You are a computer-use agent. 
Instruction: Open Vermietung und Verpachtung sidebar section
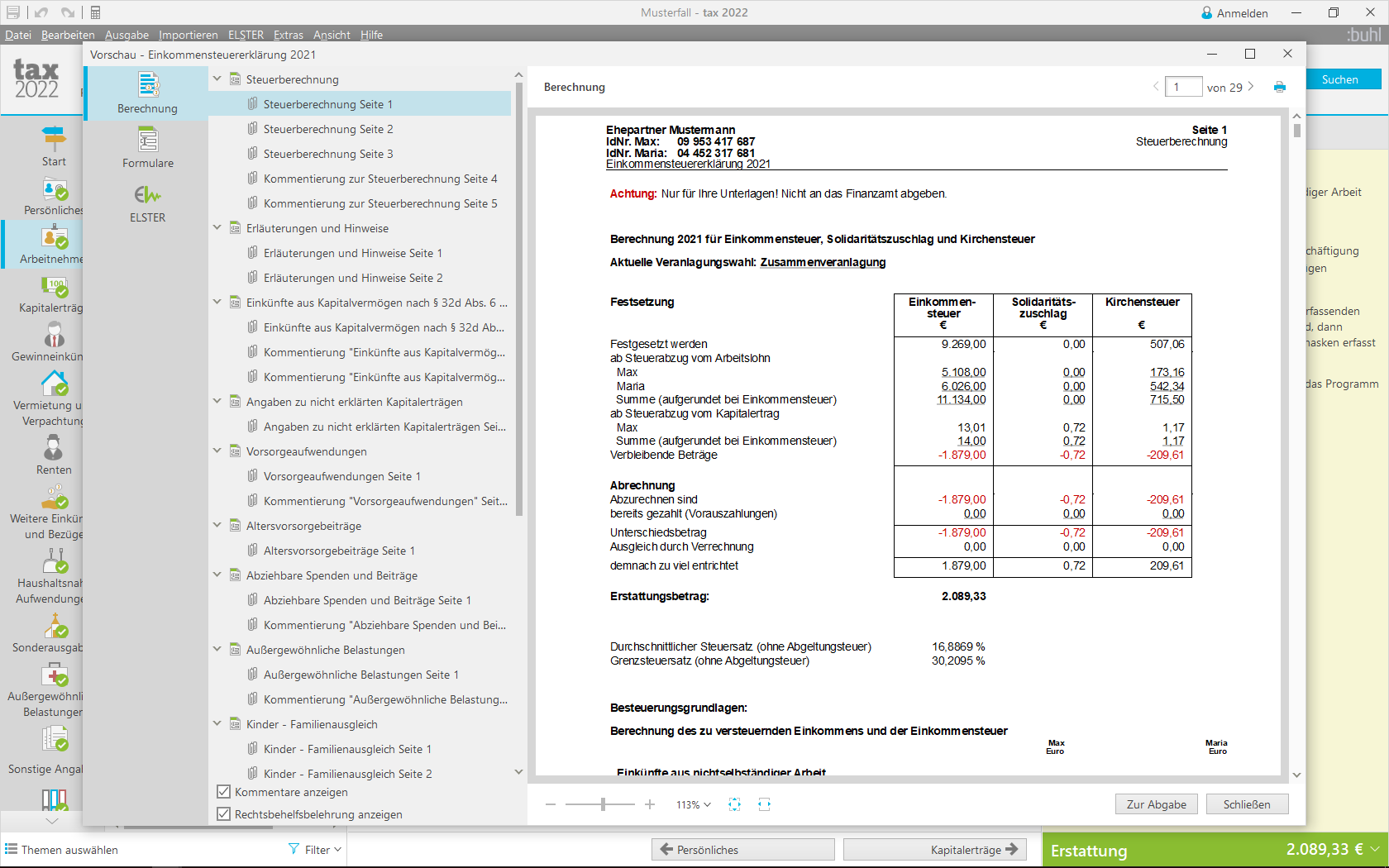[x=48, y=397]
